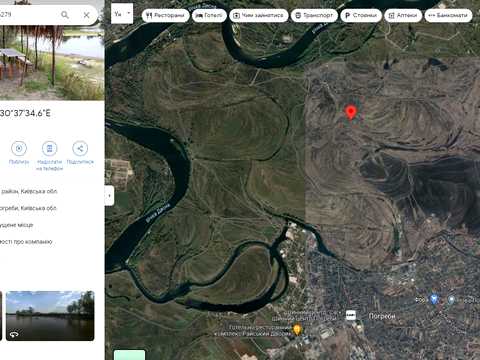The width and height of the screenshot is (480, 360).
Task: Click the про компанію info line
Action: 26,242
